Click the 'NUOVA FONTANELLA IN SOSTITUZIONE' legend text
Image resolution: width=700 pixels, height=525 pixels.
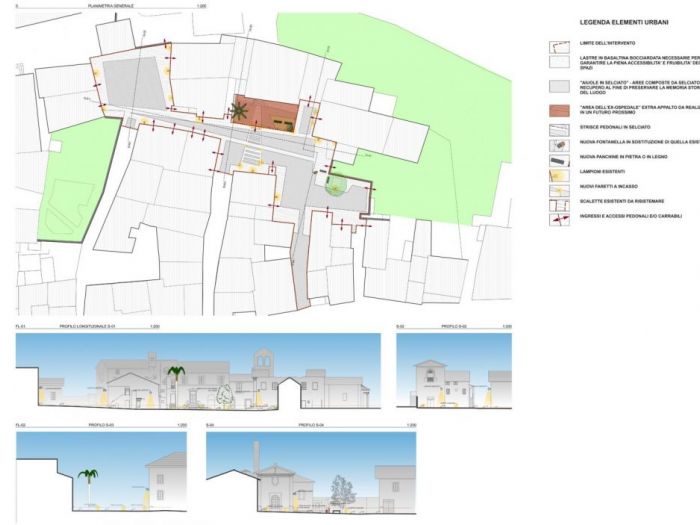coord(640,142)
